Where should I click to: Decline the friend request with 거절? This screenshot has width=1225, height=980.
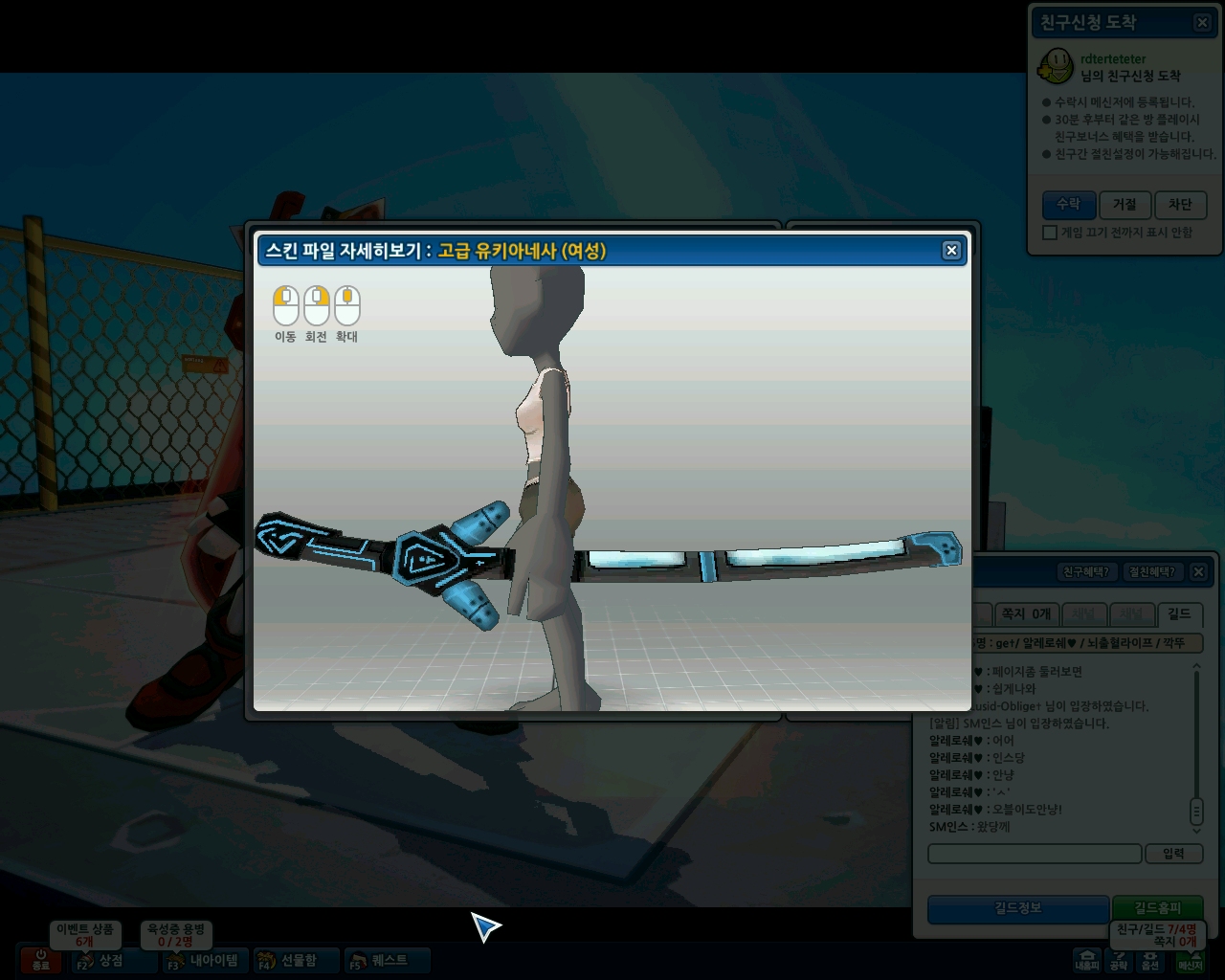coord(1125,205)
